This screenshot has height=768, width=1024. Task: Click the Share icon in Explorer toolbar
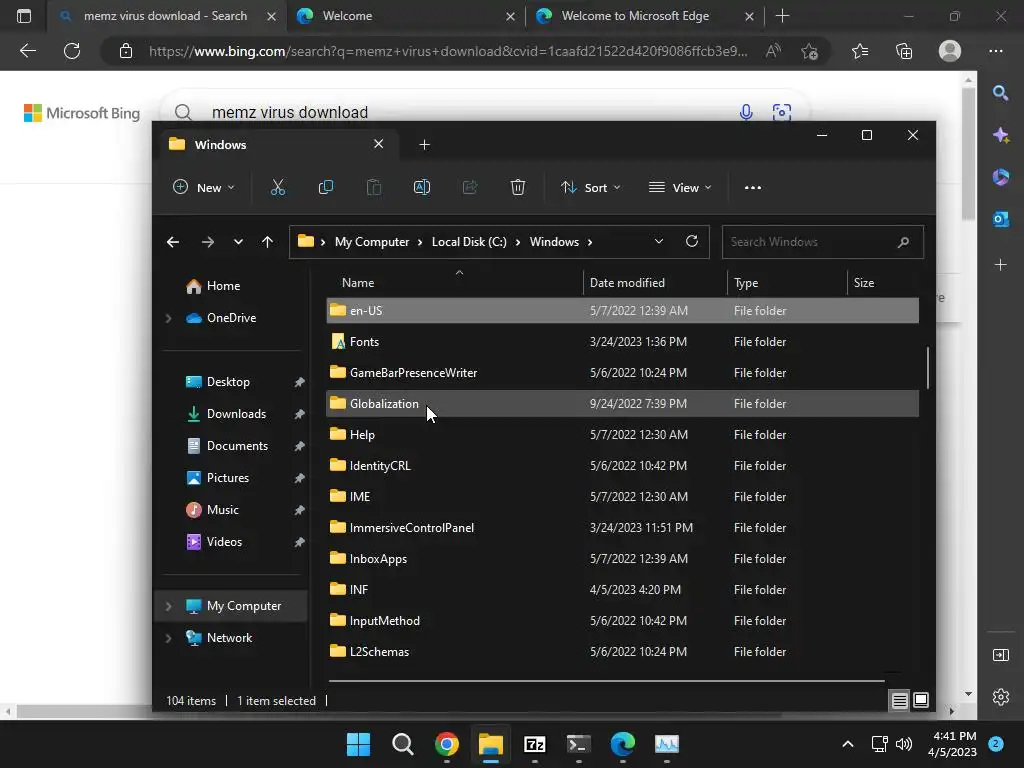coord(470,187)
